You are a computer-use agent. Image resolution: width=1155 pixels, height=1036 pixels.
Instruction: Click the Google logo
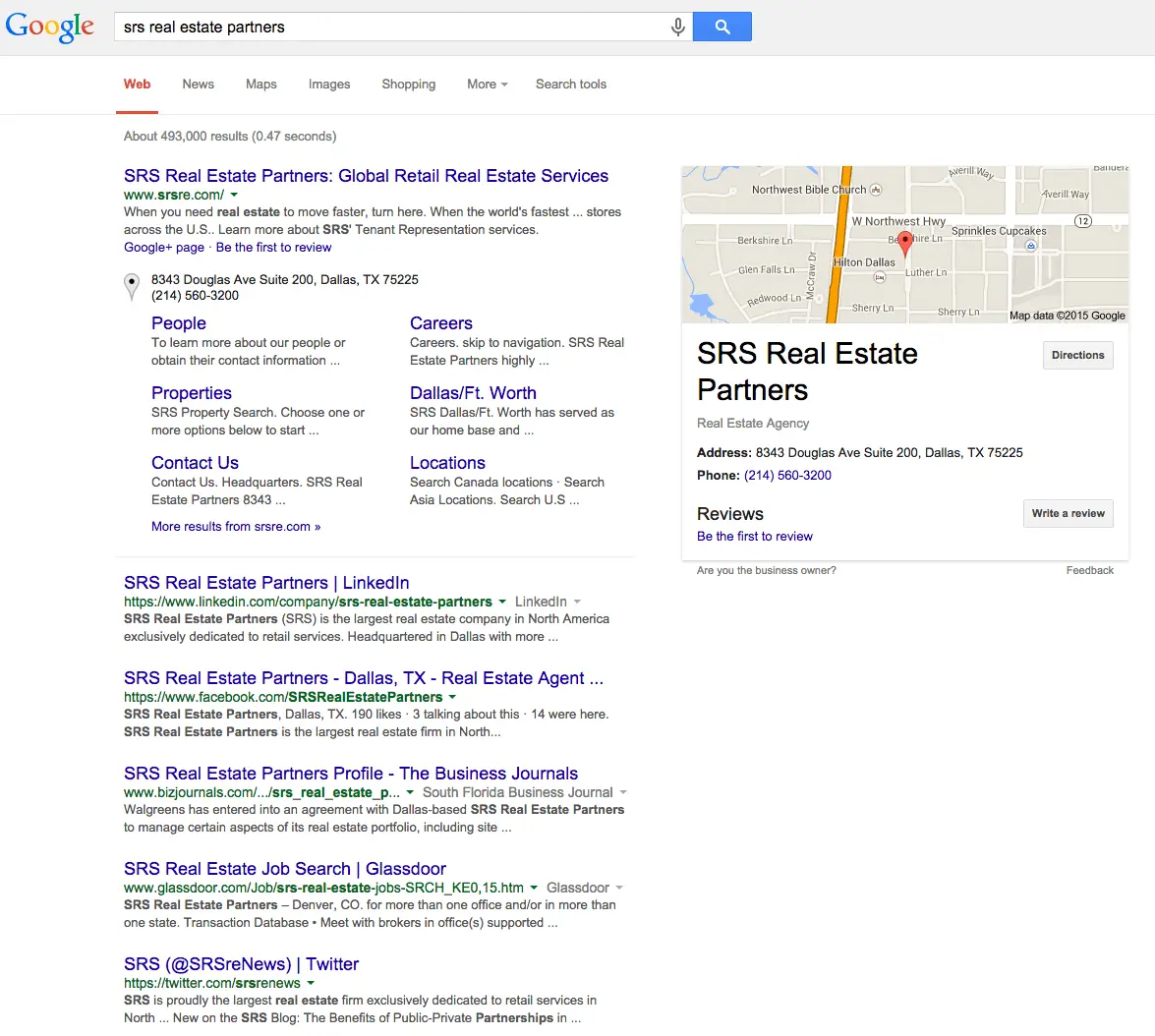[50, 27]
